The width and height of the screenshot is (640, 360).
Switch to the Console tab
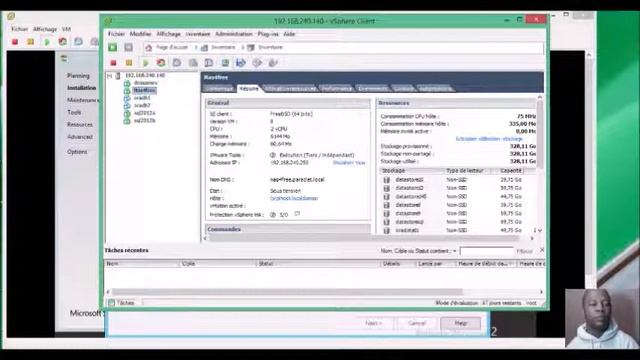tap(403, 89)
